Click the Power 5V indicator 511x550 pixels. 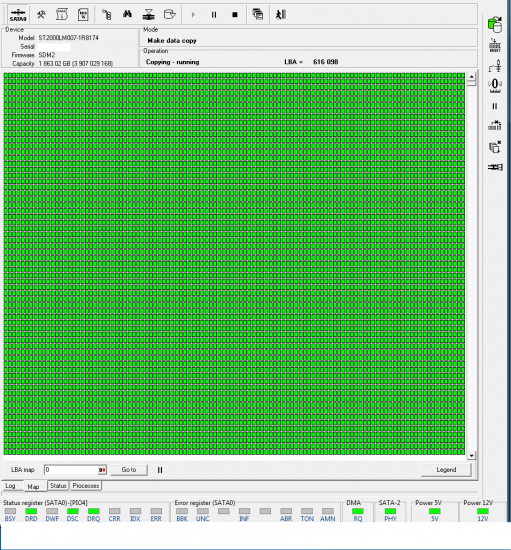[x=435, y=511]
